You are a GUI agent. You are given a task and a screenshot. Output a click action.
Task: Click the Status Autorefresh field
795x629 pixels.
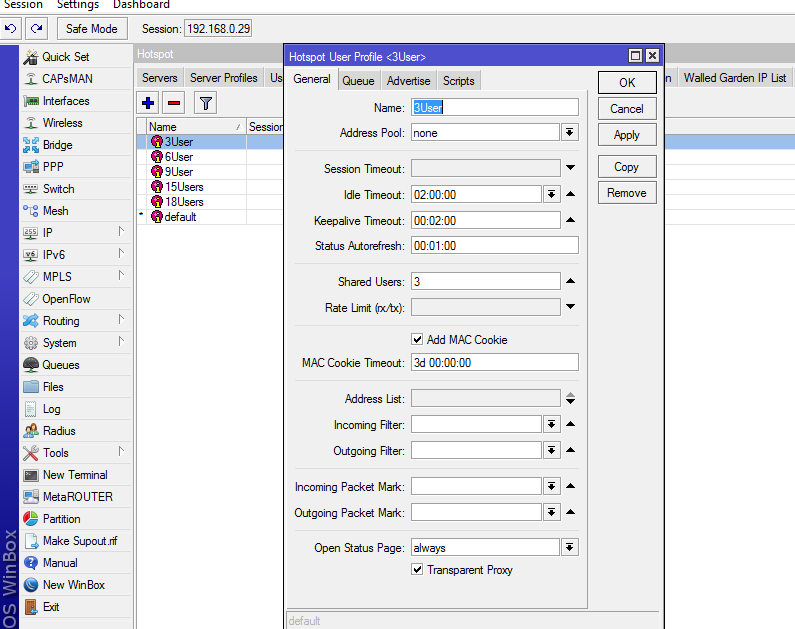click(494, 246)
